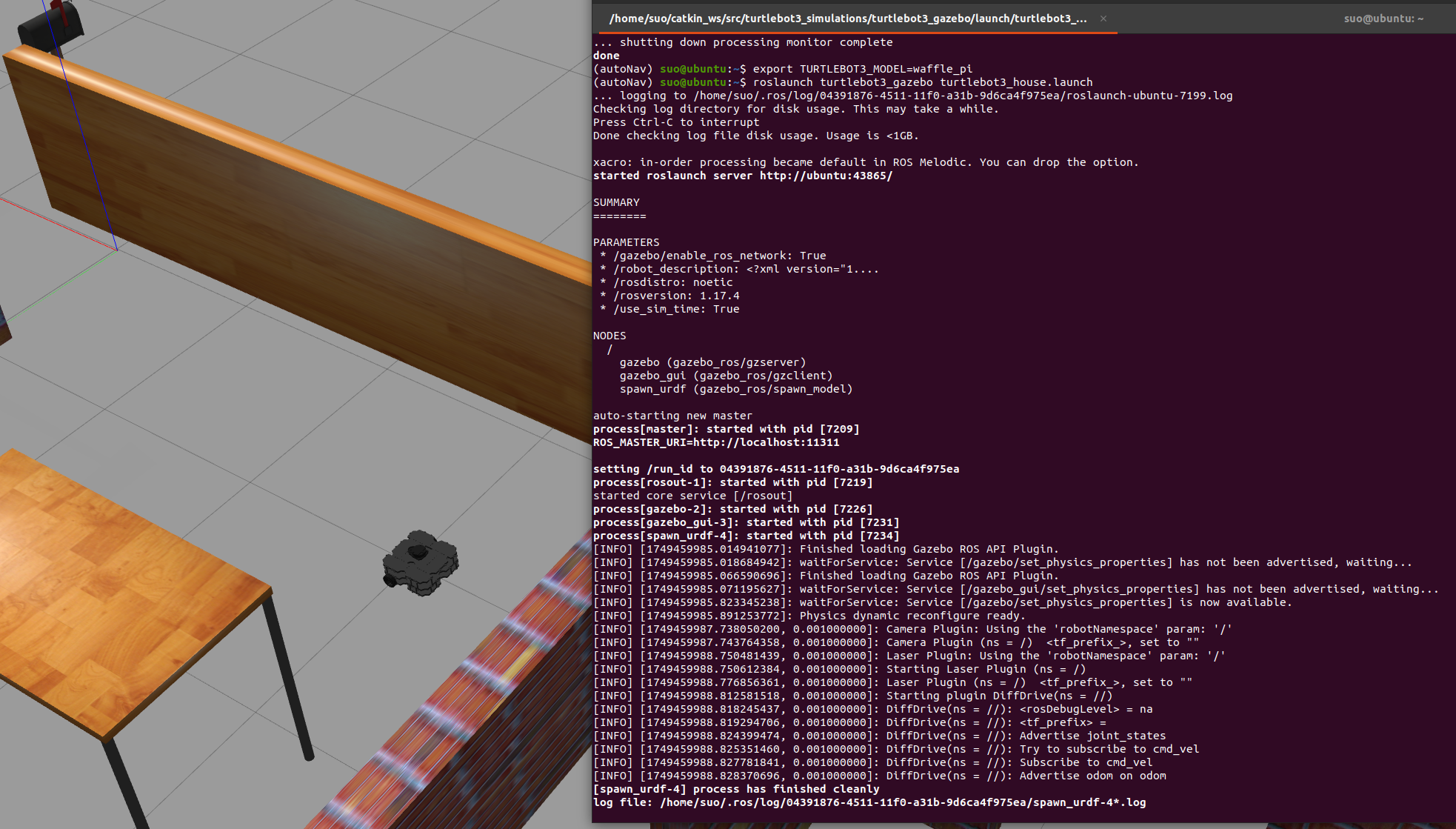Click the SUMMARY heading in terminal output
The image size is (1456, 829).
click(x=616, y=202)
